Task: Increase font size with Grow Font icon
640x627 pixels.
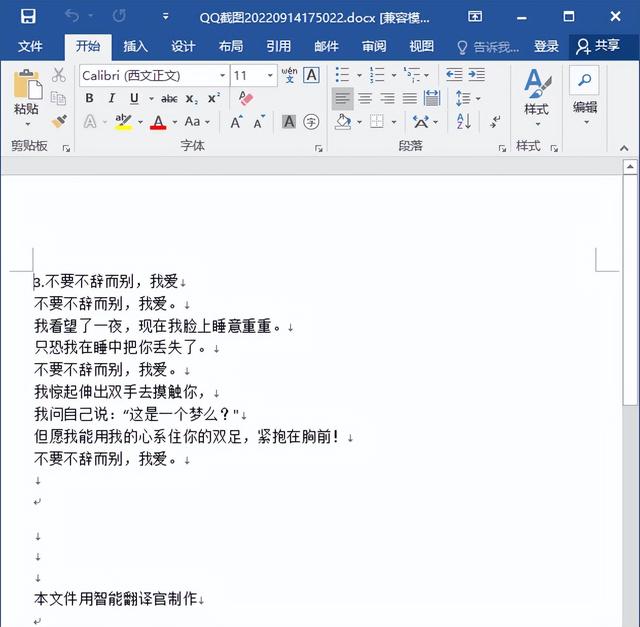Action: (236, 122)
